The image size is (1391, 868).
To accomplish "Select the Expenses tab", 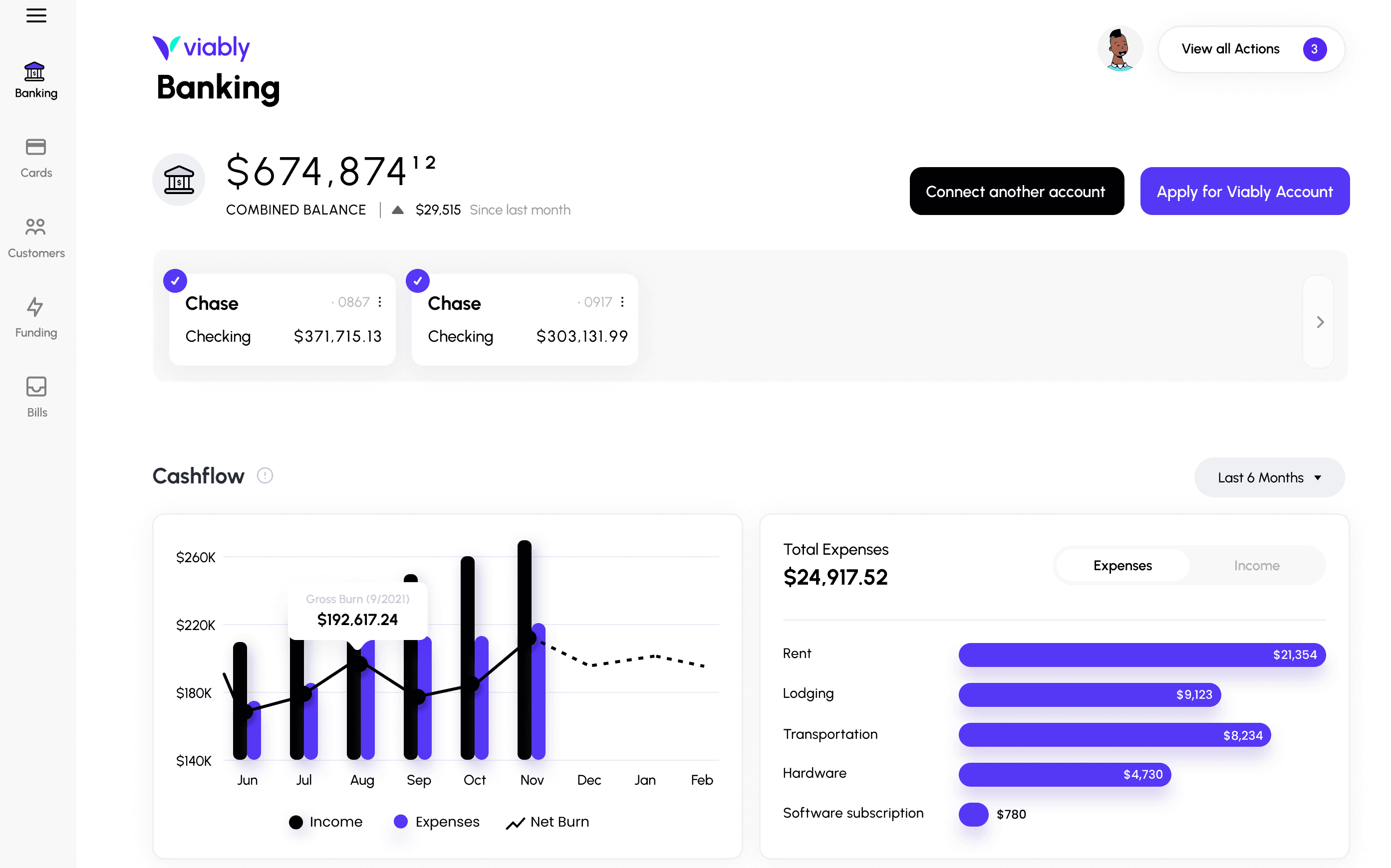I will pos(1122,566).
